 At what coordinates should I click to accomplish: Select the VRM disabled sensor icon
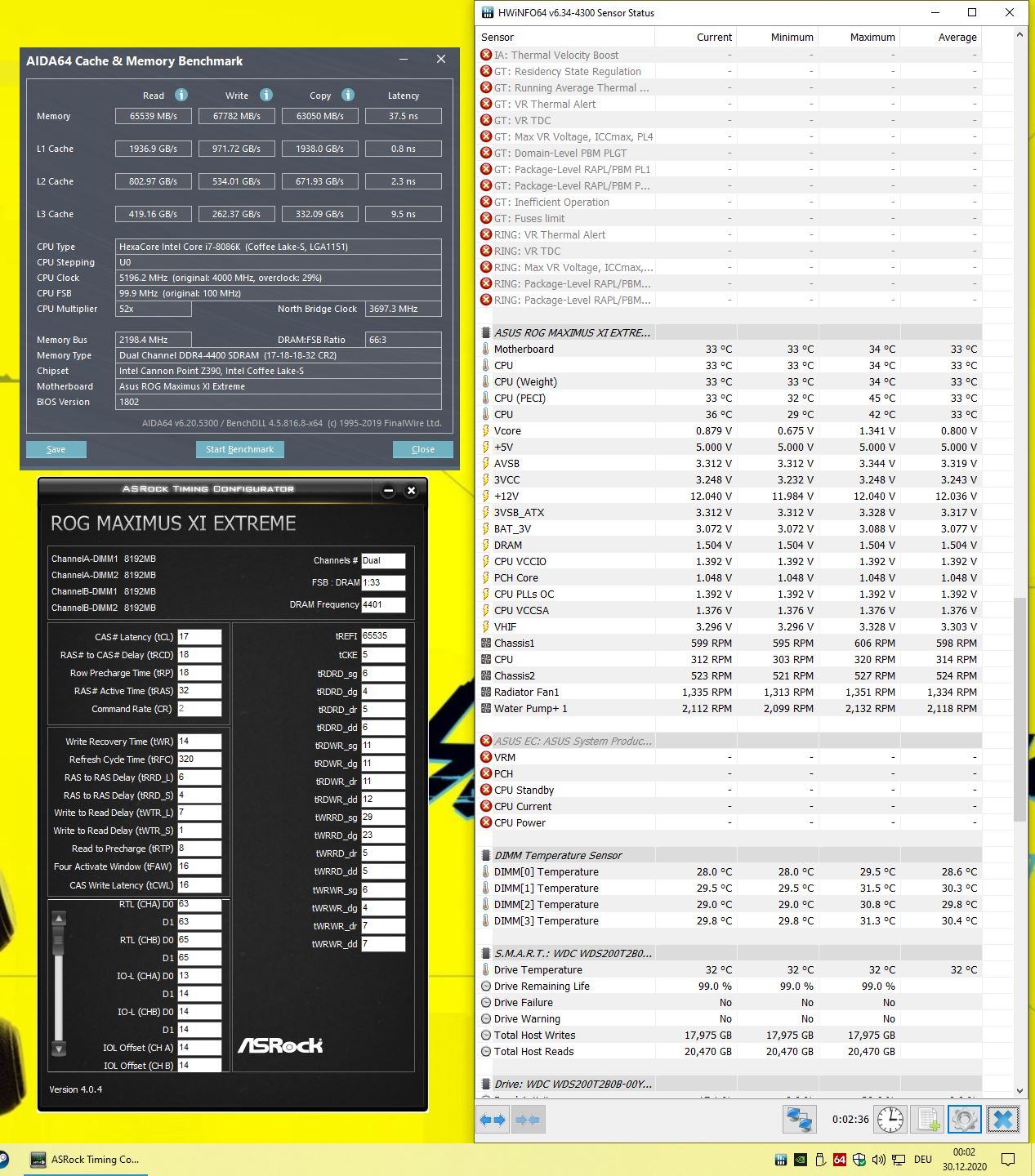tap(486, 757)
